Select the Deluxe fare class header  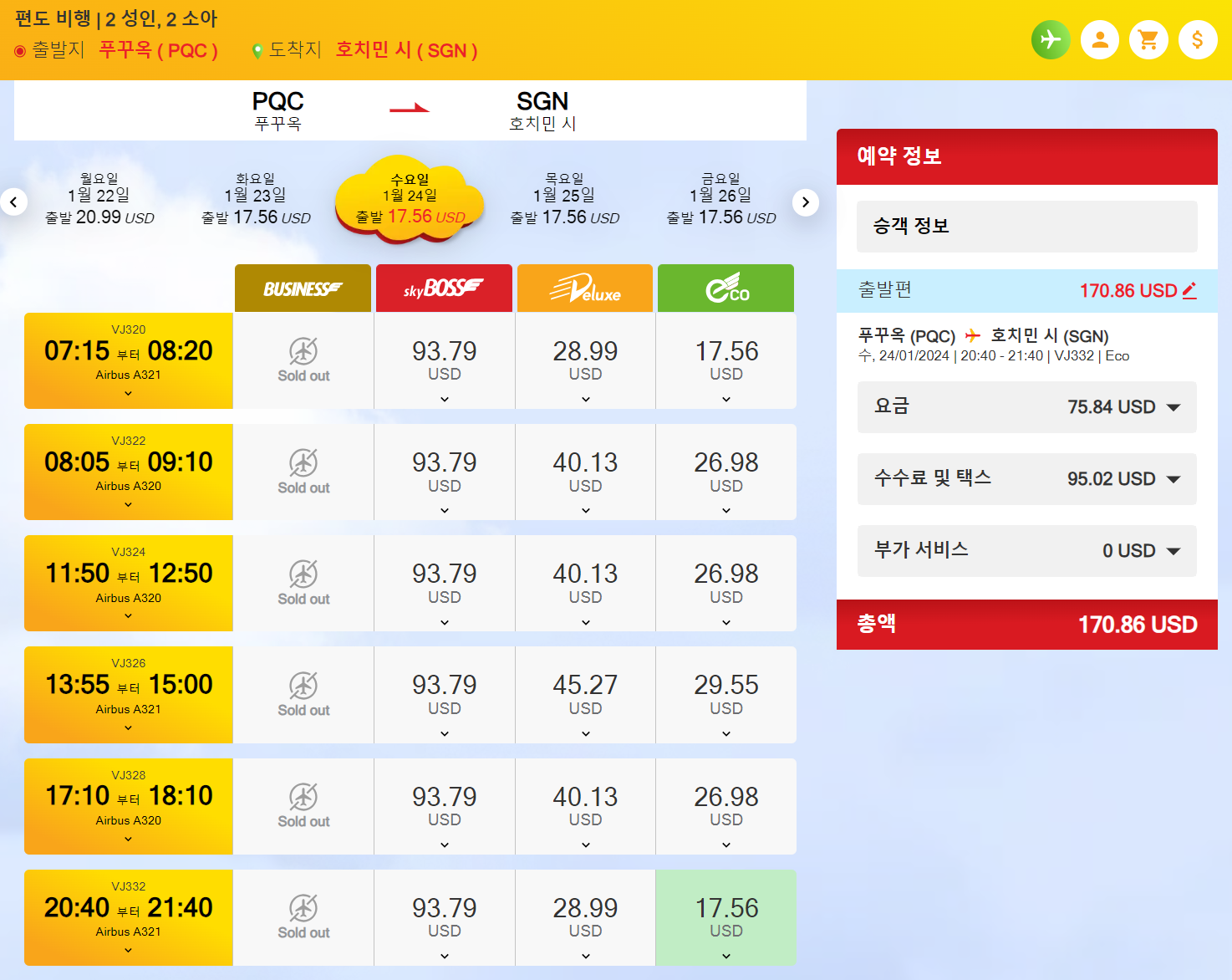[585, 288]
